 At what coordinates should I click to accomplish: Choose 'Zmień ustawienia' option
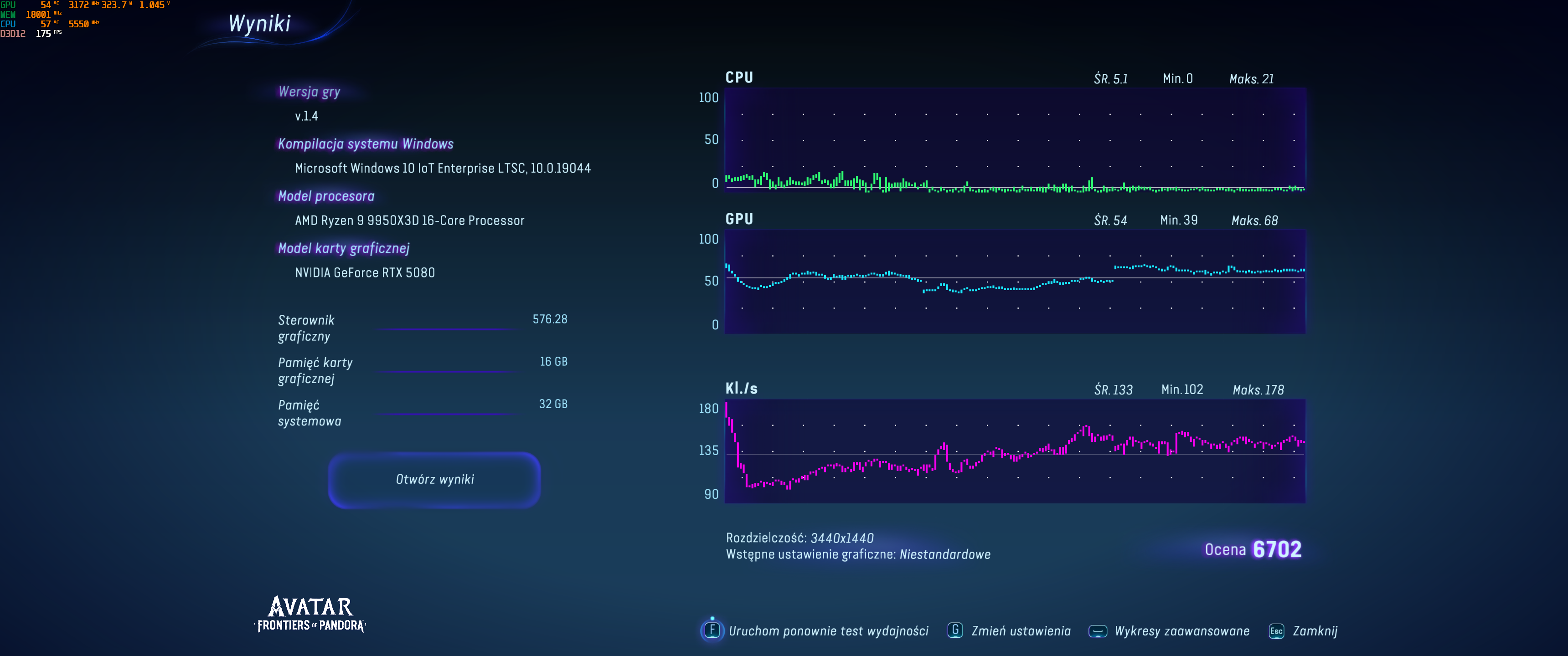(1021, 631)
